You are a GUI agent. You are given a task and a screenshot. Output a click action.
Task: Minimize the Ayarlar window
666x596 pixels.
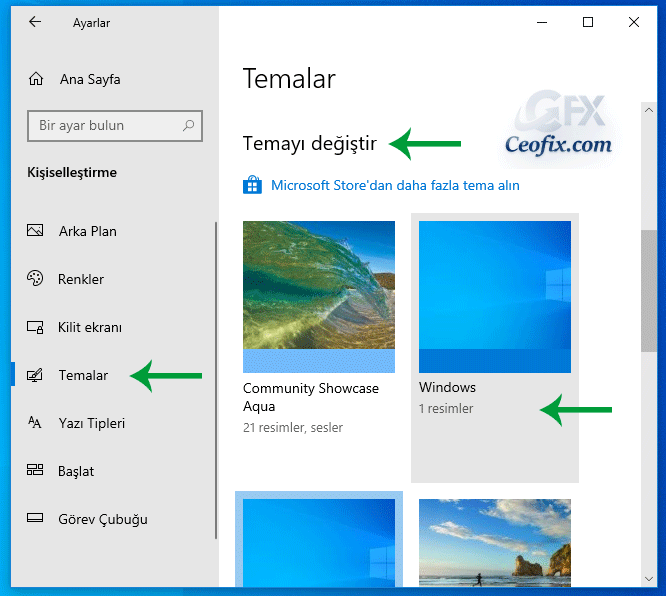[542, 22]
